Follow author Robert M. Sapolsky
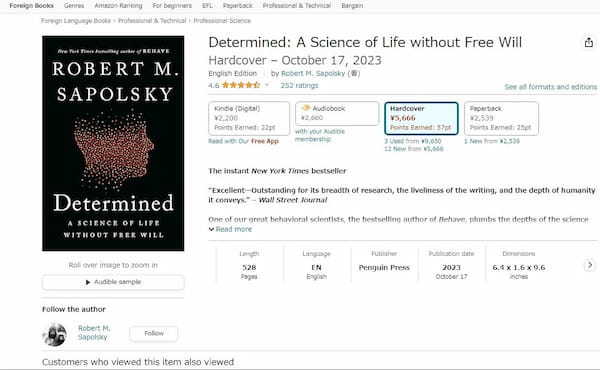Viewport: 600px width, 370px height. tap(154, 333)
